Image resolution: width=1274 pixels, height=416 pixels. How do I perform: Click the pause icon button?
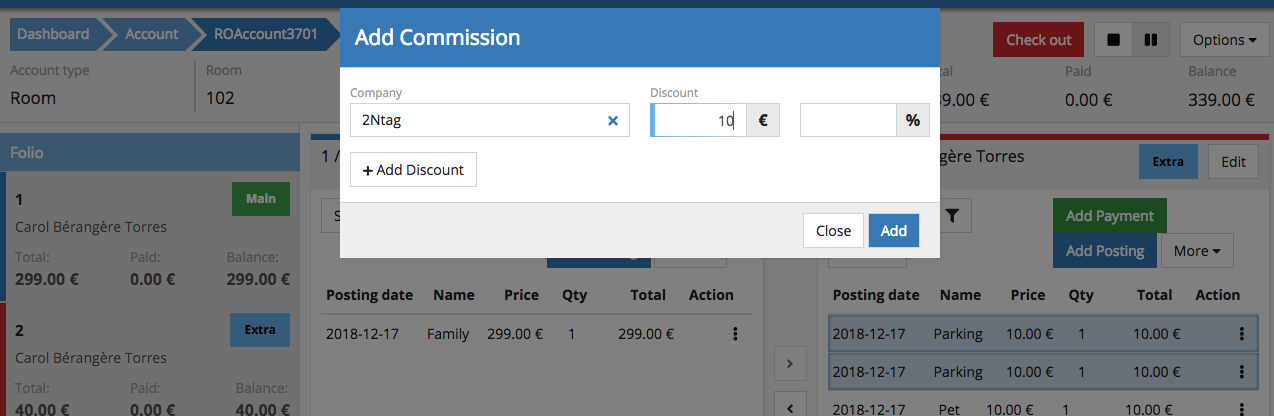pos(1150,40)
